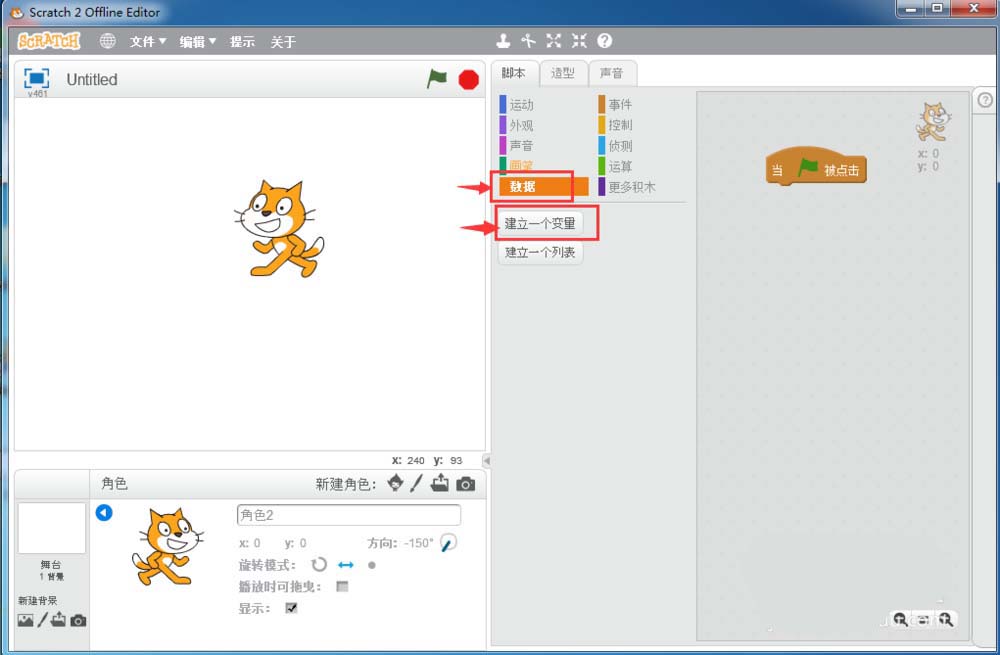Click the block help question-mark icon

click(x=605, y=41)
